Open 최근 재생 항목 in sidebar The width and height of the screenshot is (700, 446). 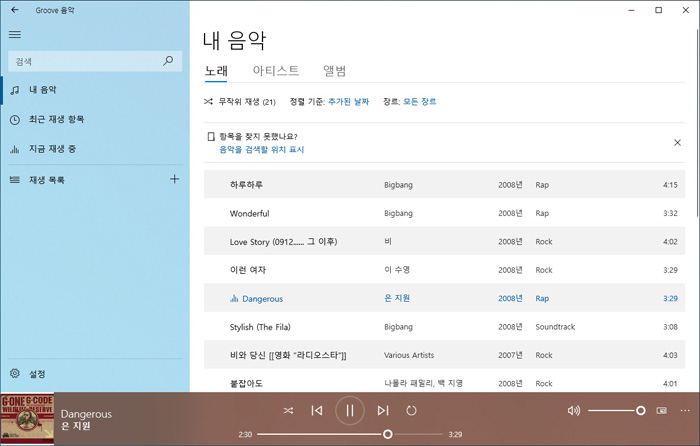95,119
